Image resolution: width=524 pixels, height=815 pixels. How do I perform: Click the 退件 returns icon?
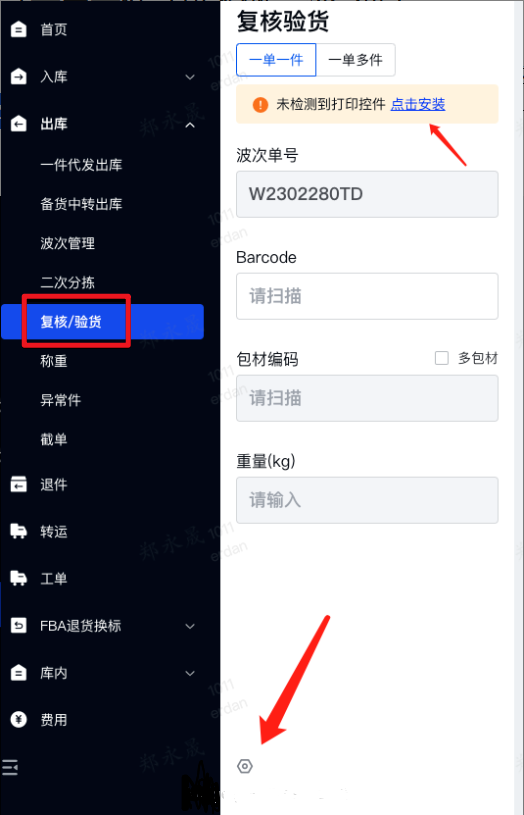19,484
